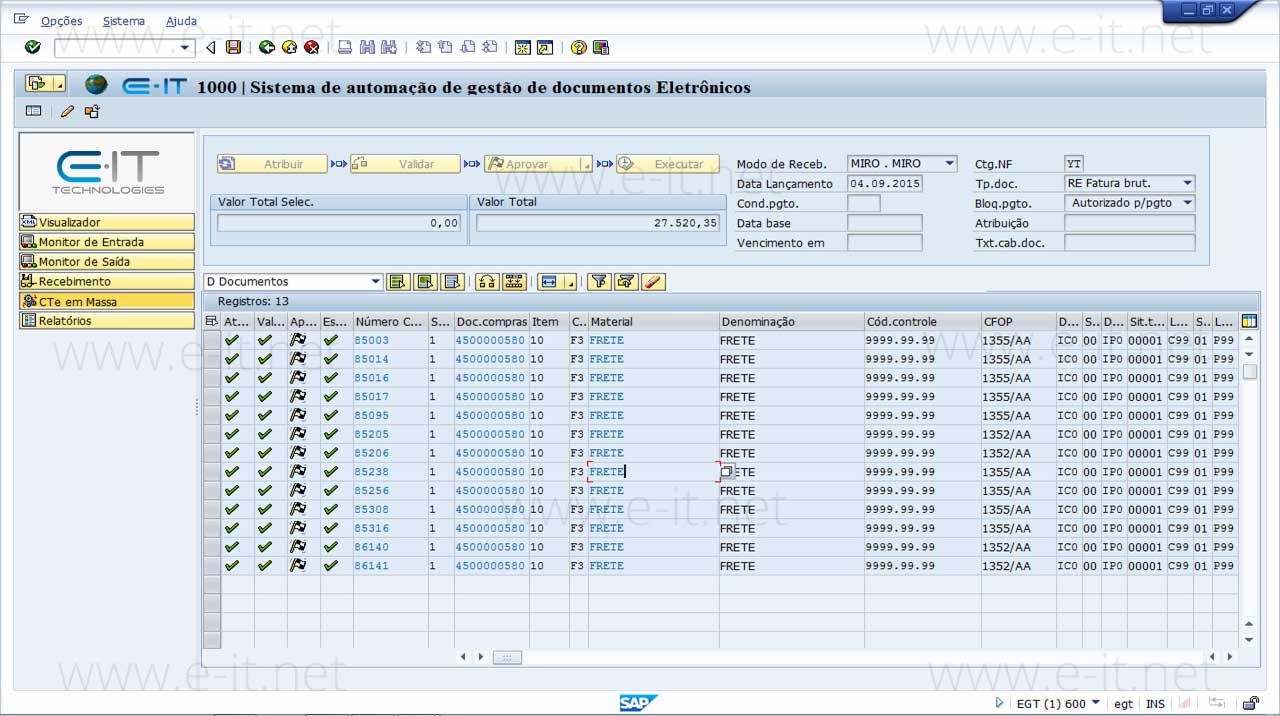Click the Generate Shortcut icon

tap(545, 47)
